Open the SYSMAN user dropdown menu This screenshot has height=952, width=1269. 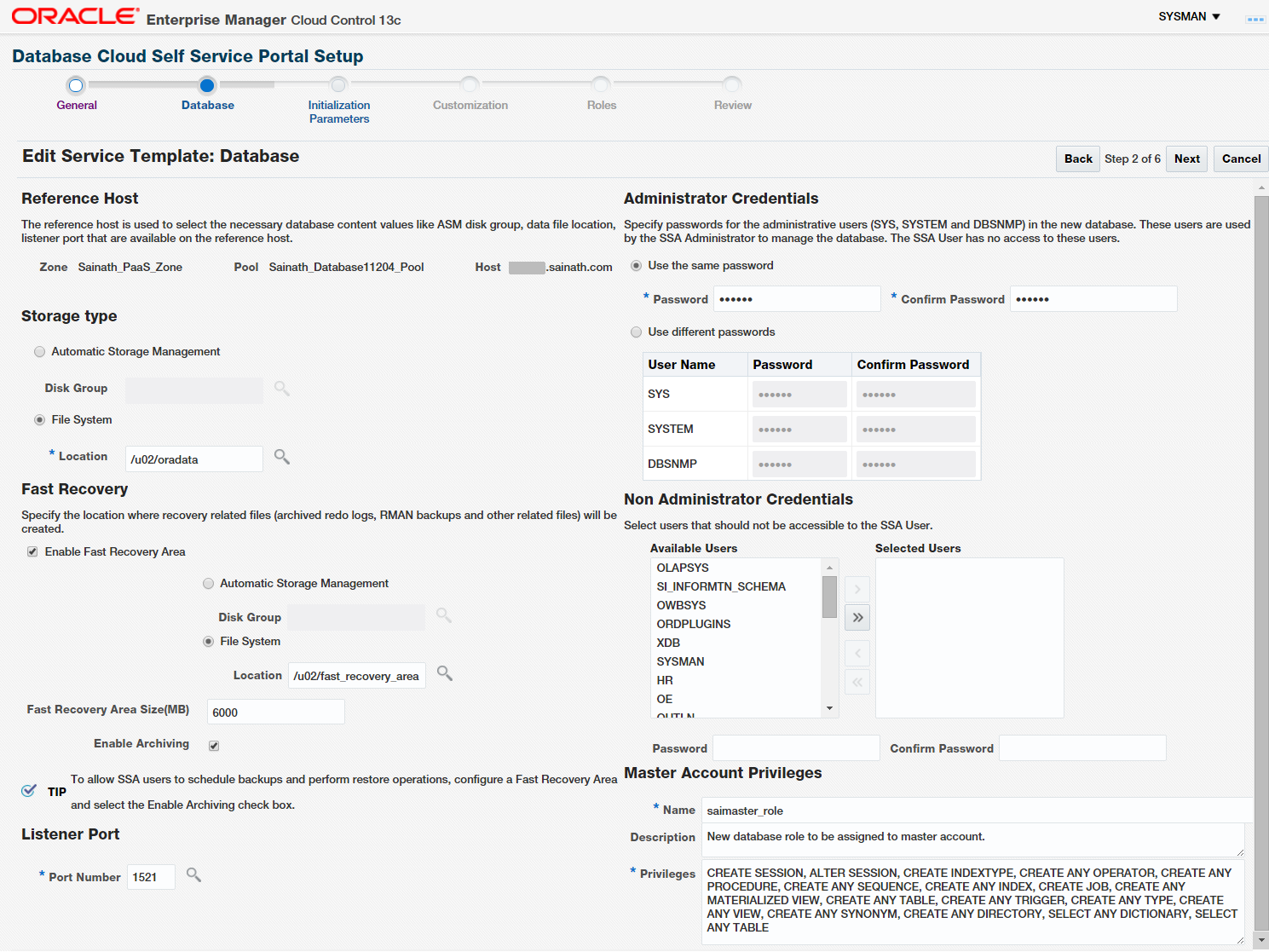point(1189,17)
